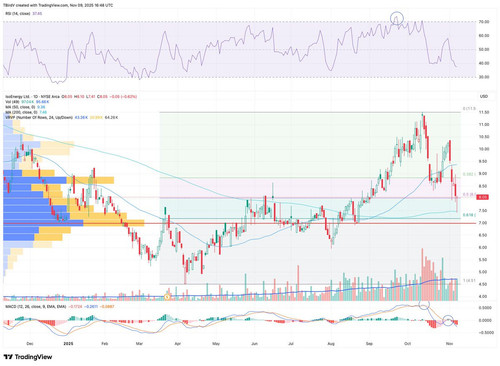Click the orange event marker on the volume pane
500x366 pixels.
click(x=168, y=296)
